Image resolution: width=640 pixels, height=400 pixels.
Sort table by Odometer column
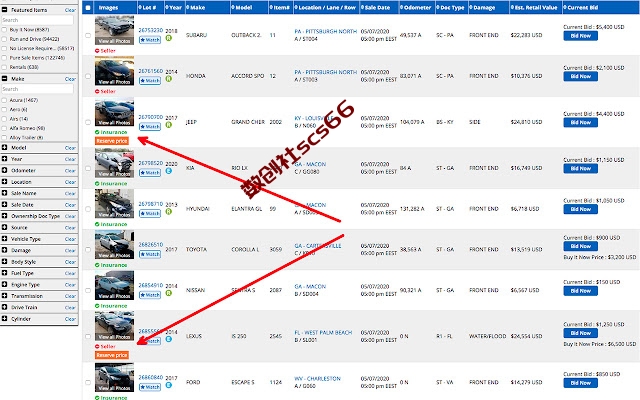(416, 7)
